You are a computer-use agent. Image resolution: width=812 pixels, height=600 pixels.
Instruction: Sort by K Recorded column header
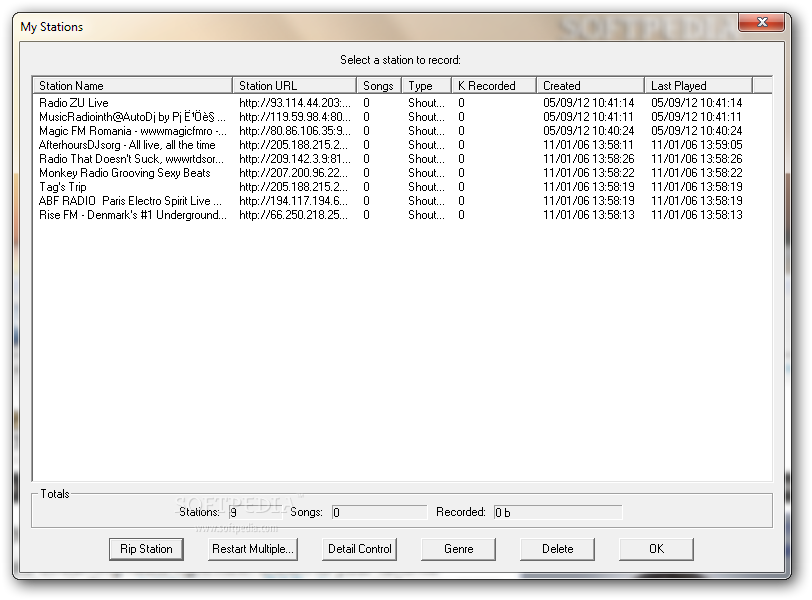pos(494,85)
